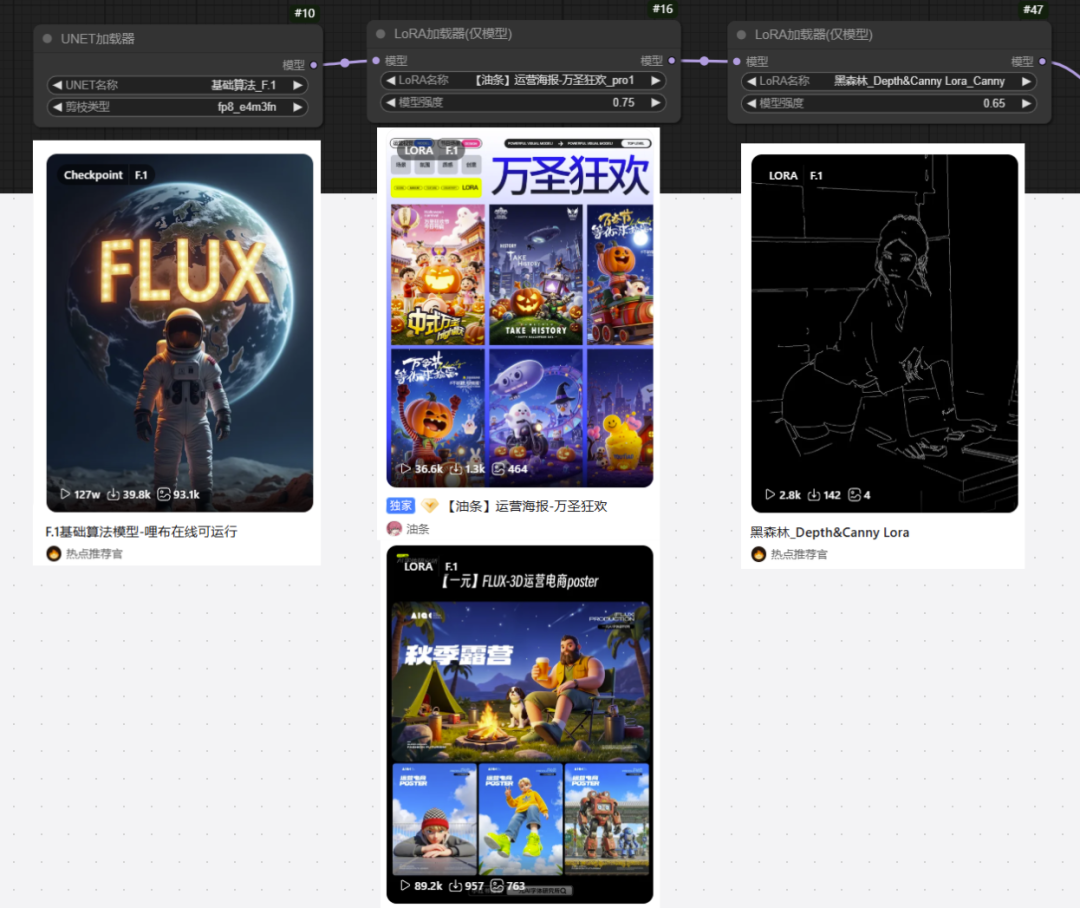Click Checkpoint badge on FLUX card

(93, 175)
